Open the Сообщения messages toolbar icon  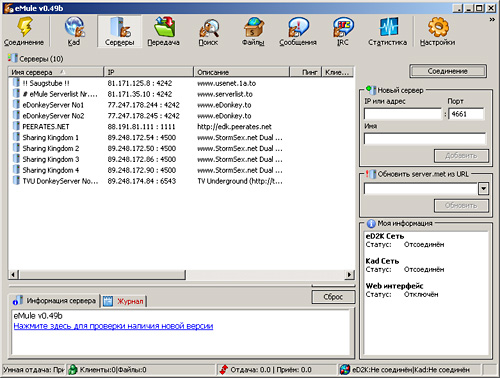pyautogui.click(x=298, y=31)
